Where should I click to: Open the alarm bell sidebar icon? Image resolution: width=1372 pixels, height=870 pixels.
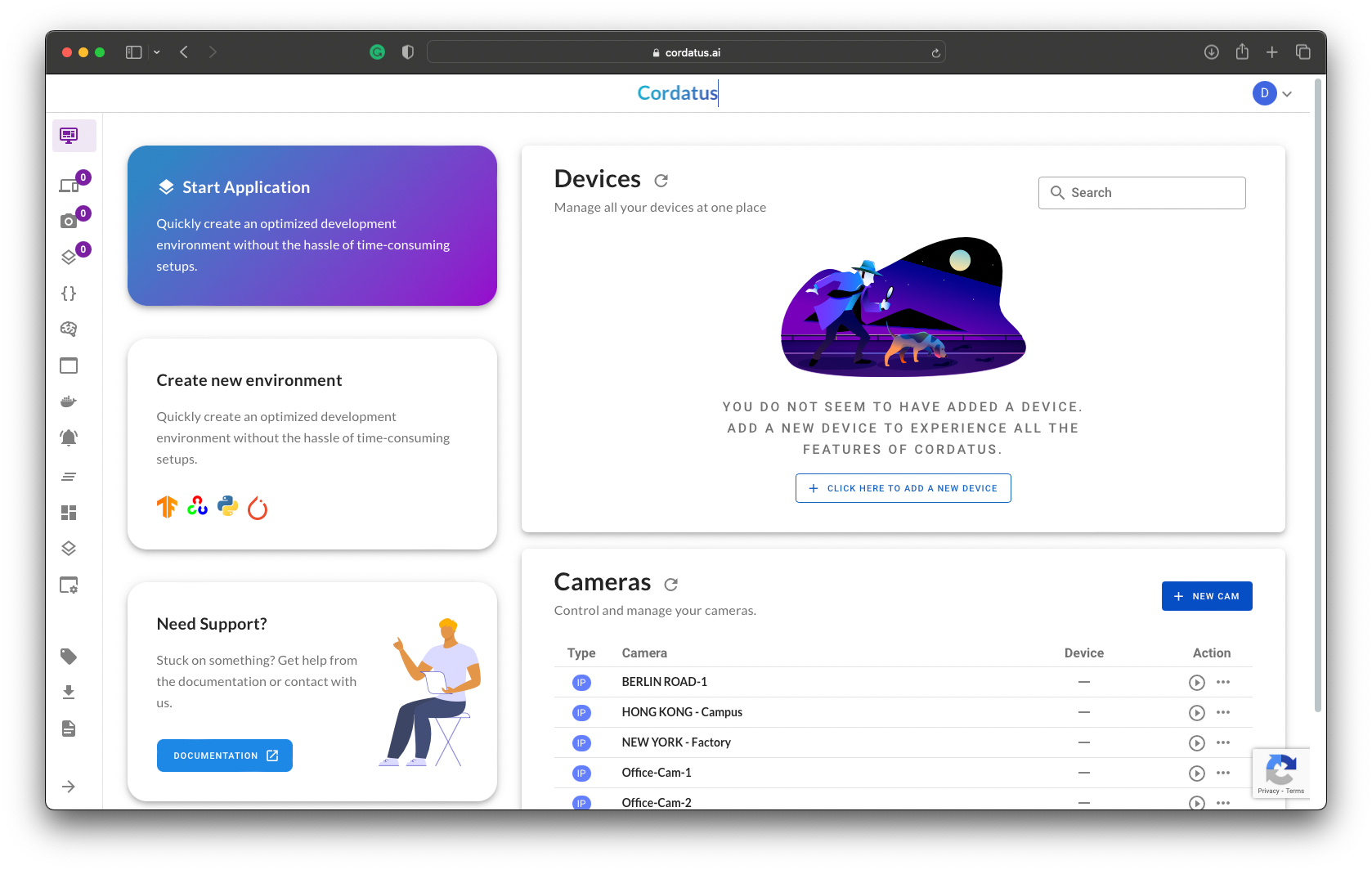pyautogui.click(x=69, y=437)
